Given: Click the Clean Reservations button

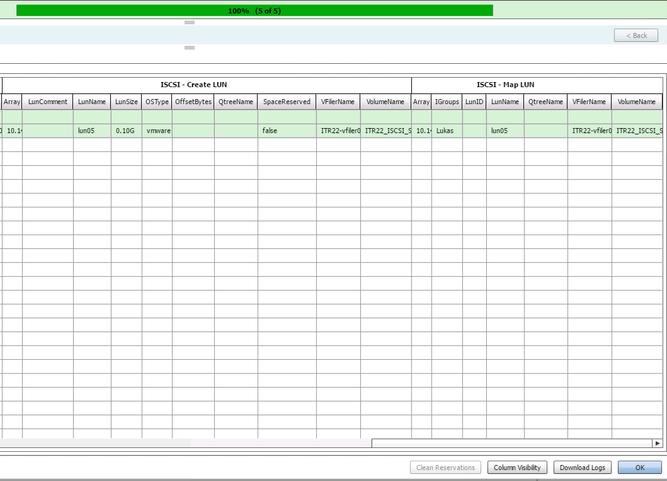Looking at the screenshot, I should (x=445, y=467).
